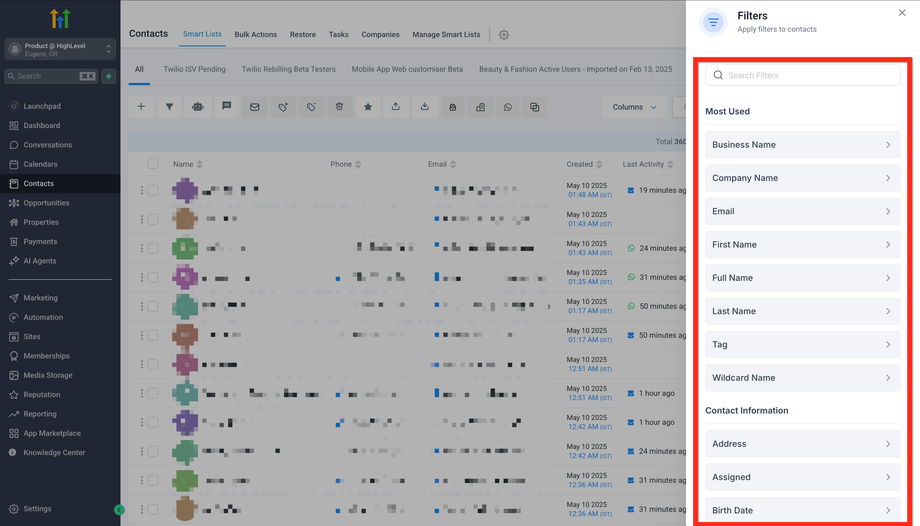This screenshot has width=920, height=526.
Task: Open AI Agents in the sidebar
Action: click(40, 261)
